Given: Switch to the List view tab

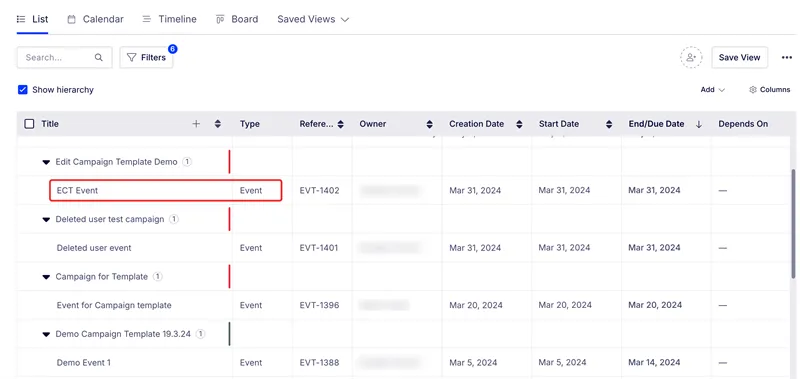Looking at the screenshot, I should pos(32,19).
